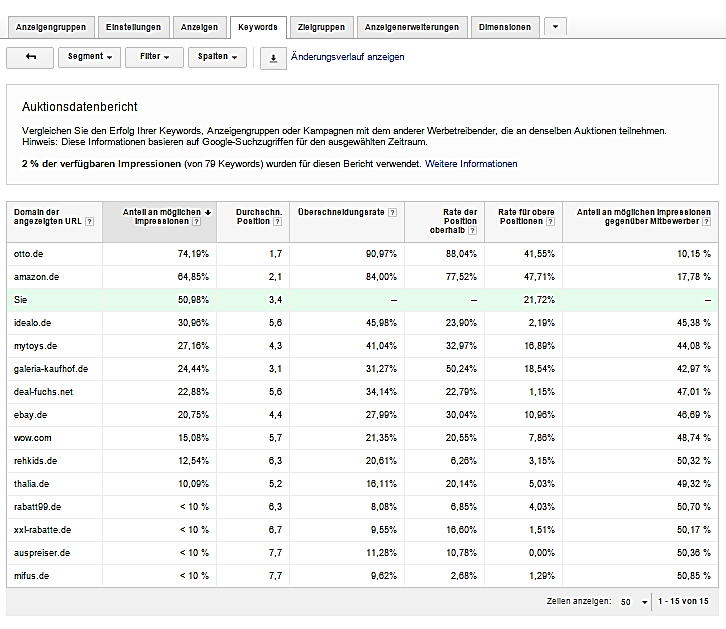This screenshot has height=629, width=726.
Task: Click the galeria-kaufhof.de row domain
Action: (x=51, y=369)
